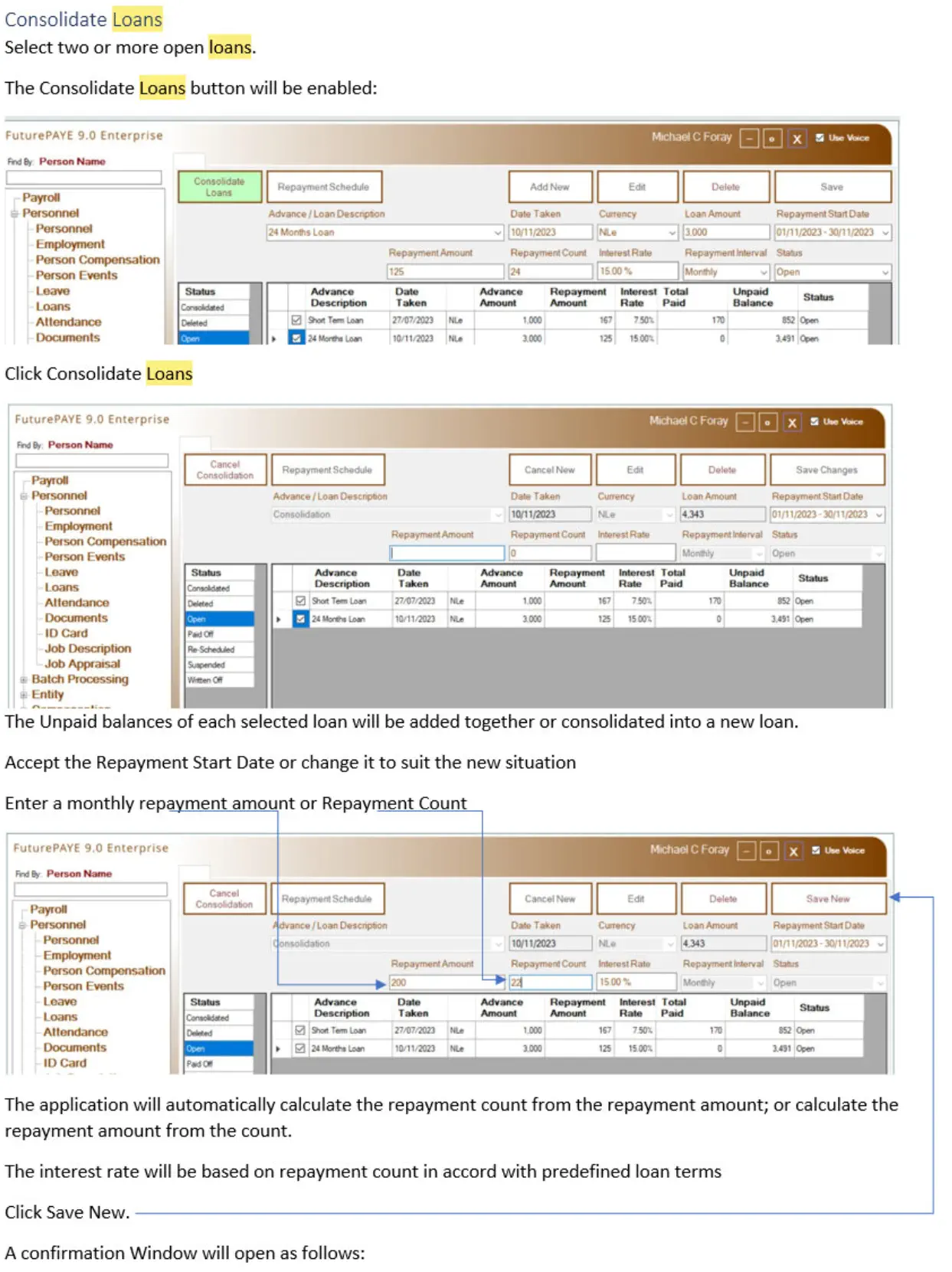
Task: Open the Status dropdown in top screenshot
Action: click(x=885, y=272)
